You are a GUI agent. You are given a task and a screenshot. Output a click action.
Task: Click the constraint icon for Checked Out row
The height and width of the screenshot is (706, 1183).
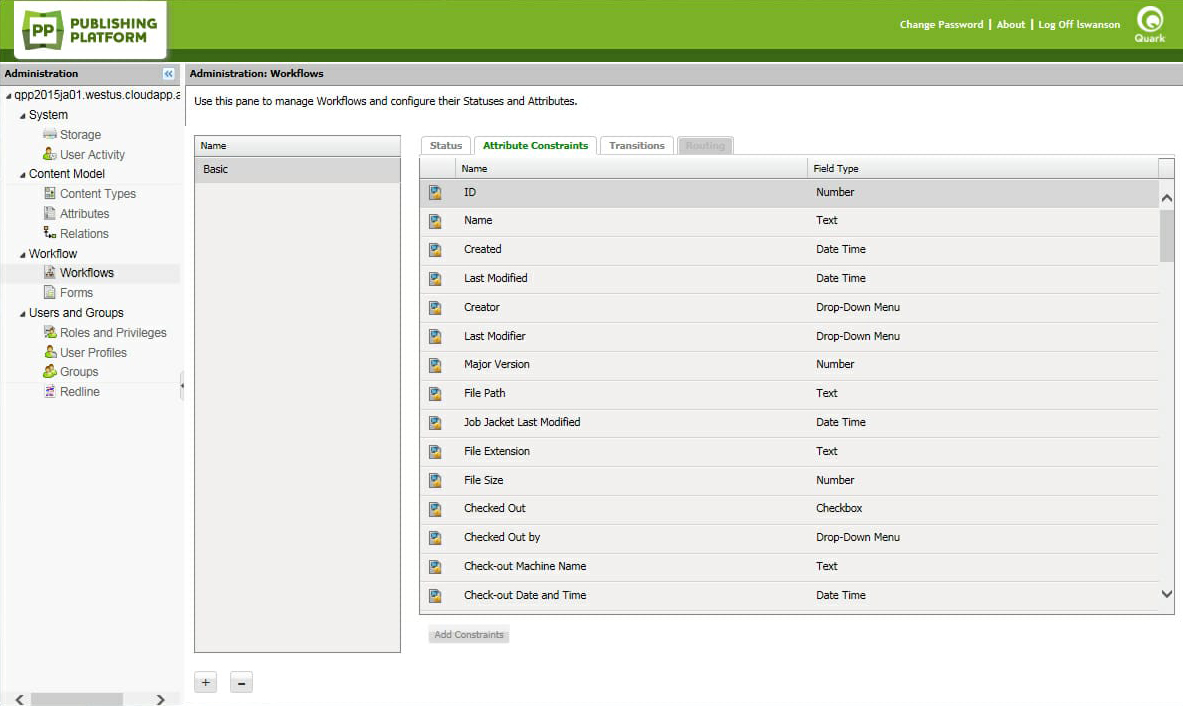click(x=435, y=509)
